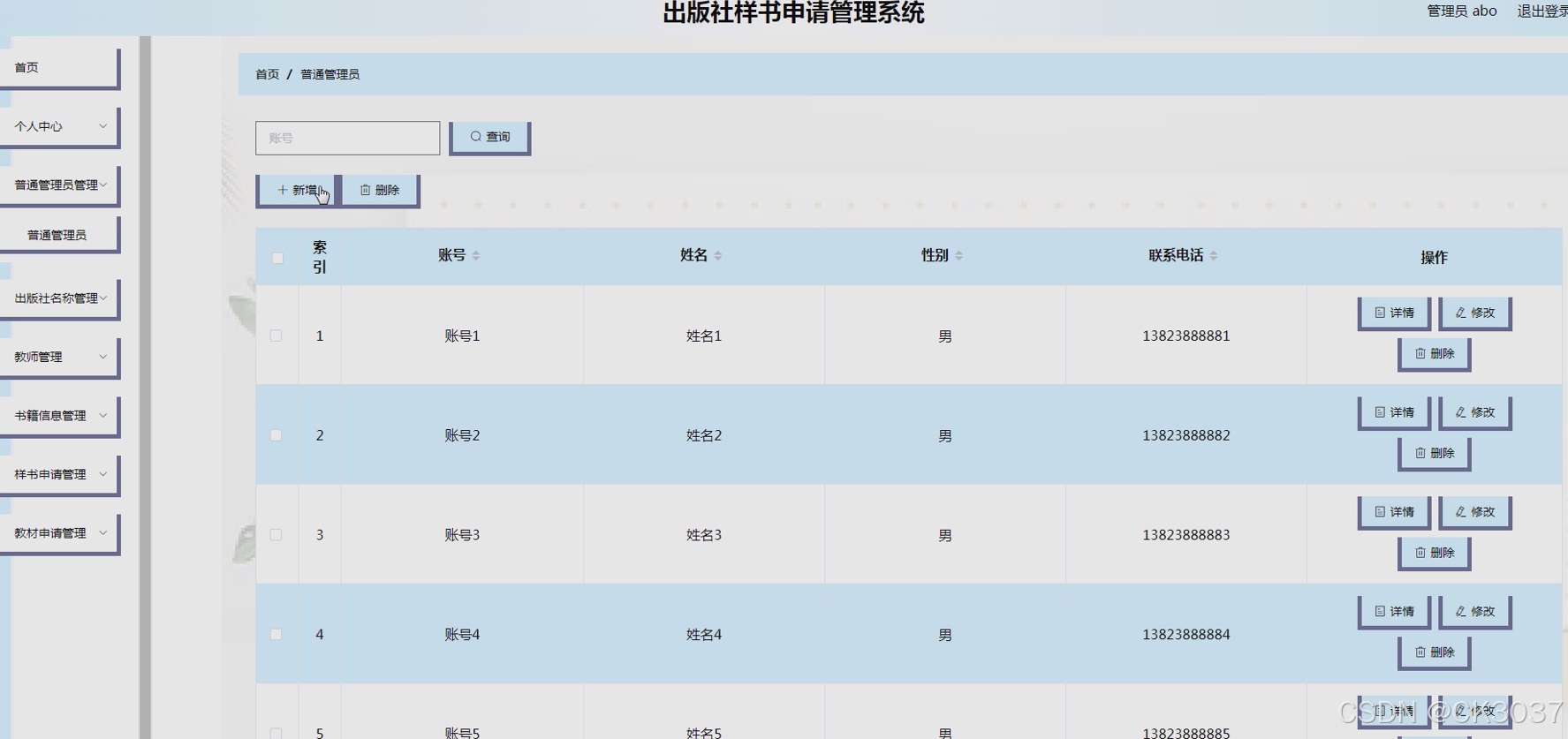Expand the 教师管理 sidebar menu
Image resolution: width=1568 pixels, height=739 pixels.
pyautogui.click(x=59, y=358)
